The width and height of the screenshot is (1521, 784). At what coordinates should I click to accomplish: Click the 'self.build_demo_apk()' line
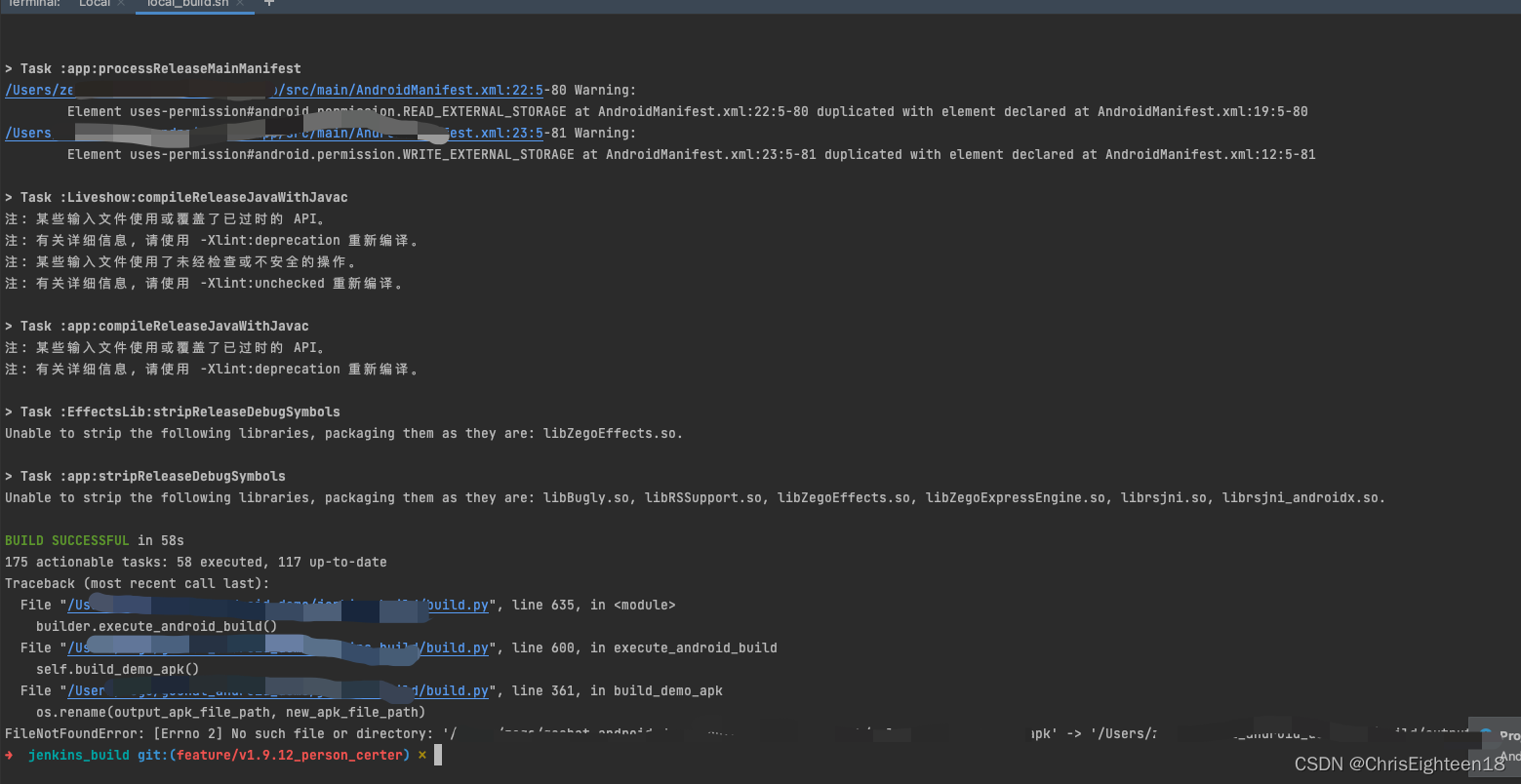tap(118, 669)
